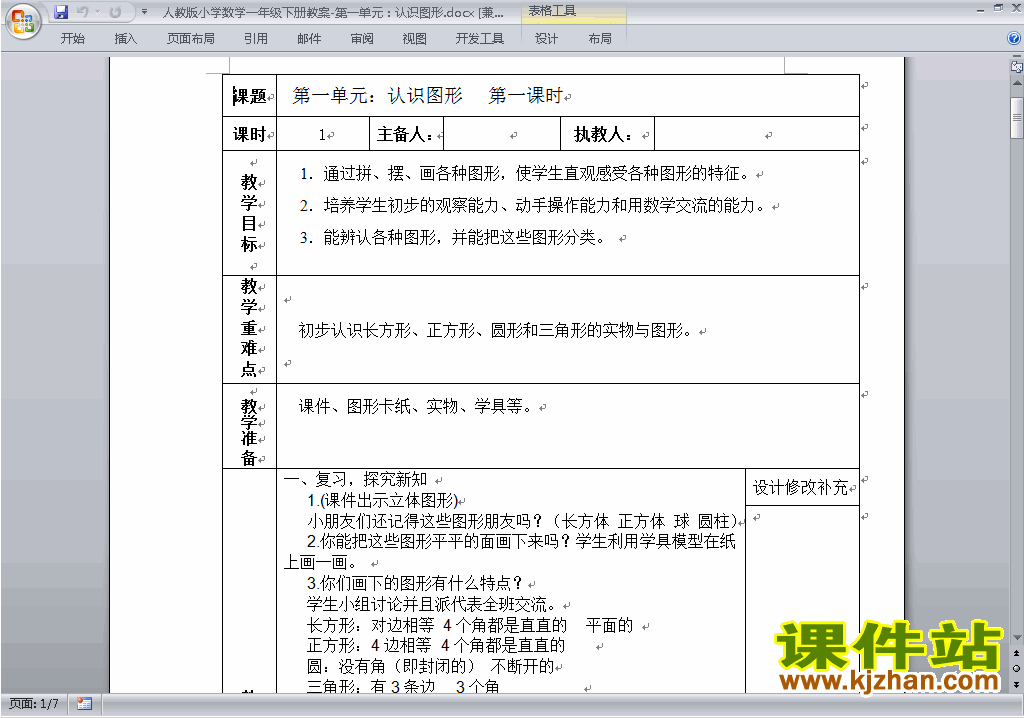This screenshot has width=1024, height=718.
Task: Expand Customize Quick Access Toolbar dropdown
Action: tap(144, 12)
